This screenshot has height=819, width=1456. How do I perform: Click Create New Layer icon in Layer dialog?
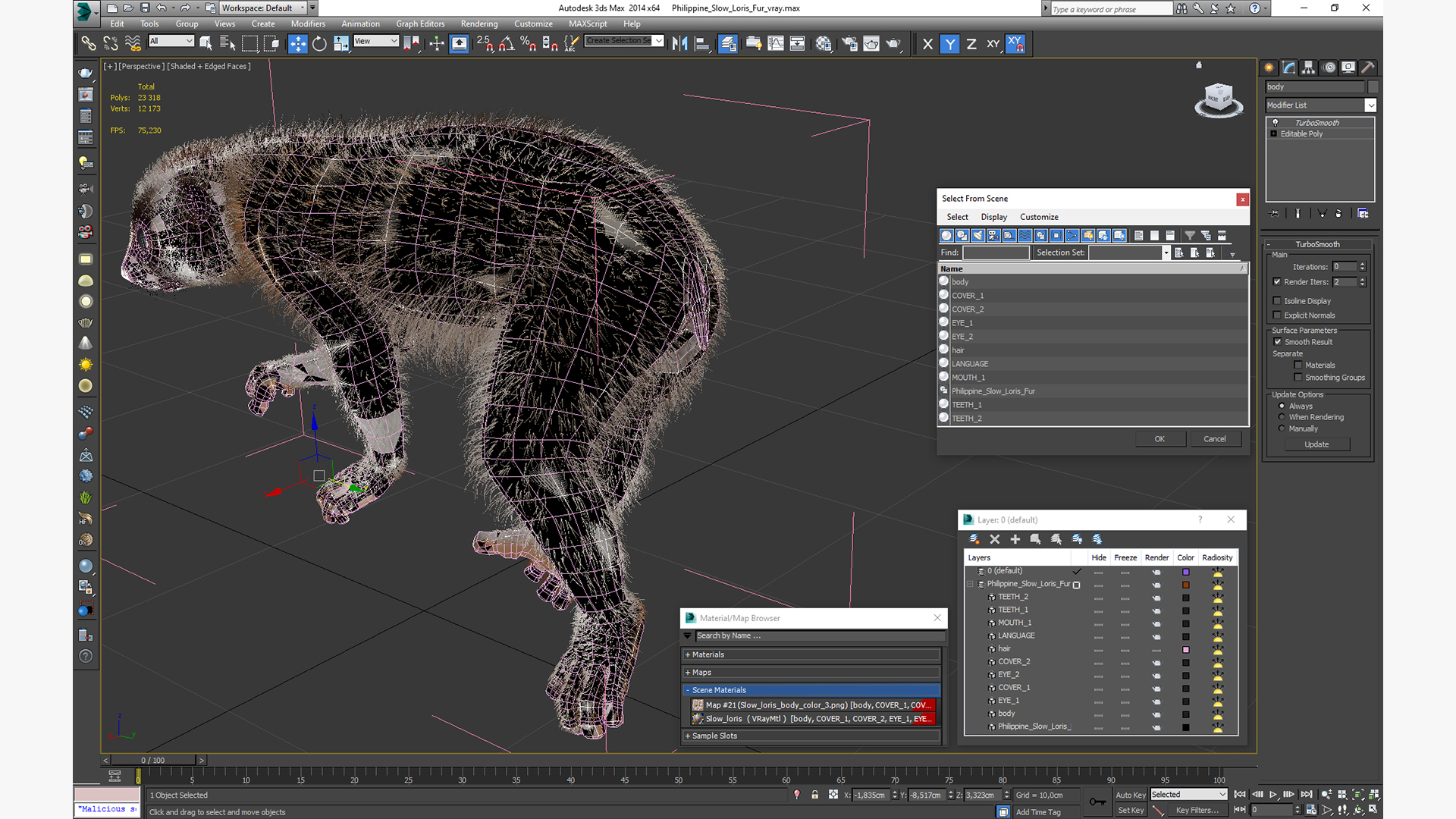click(x=974, y=539)
